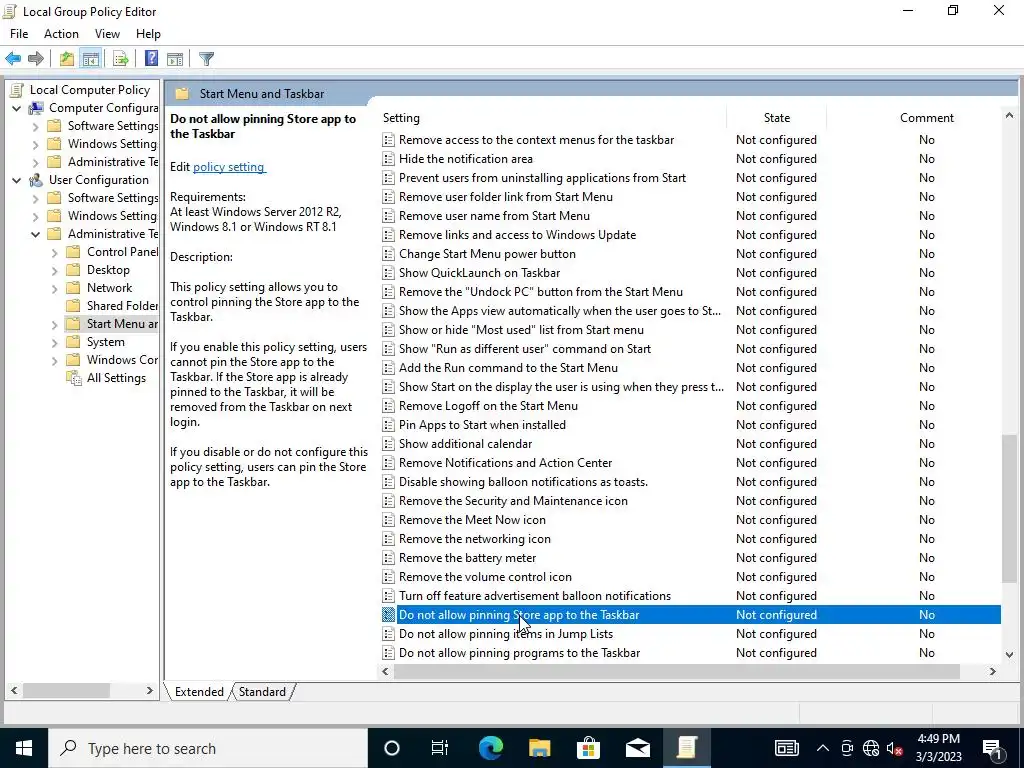
Task: Open the View menu
Action: (x=107, y=34)
